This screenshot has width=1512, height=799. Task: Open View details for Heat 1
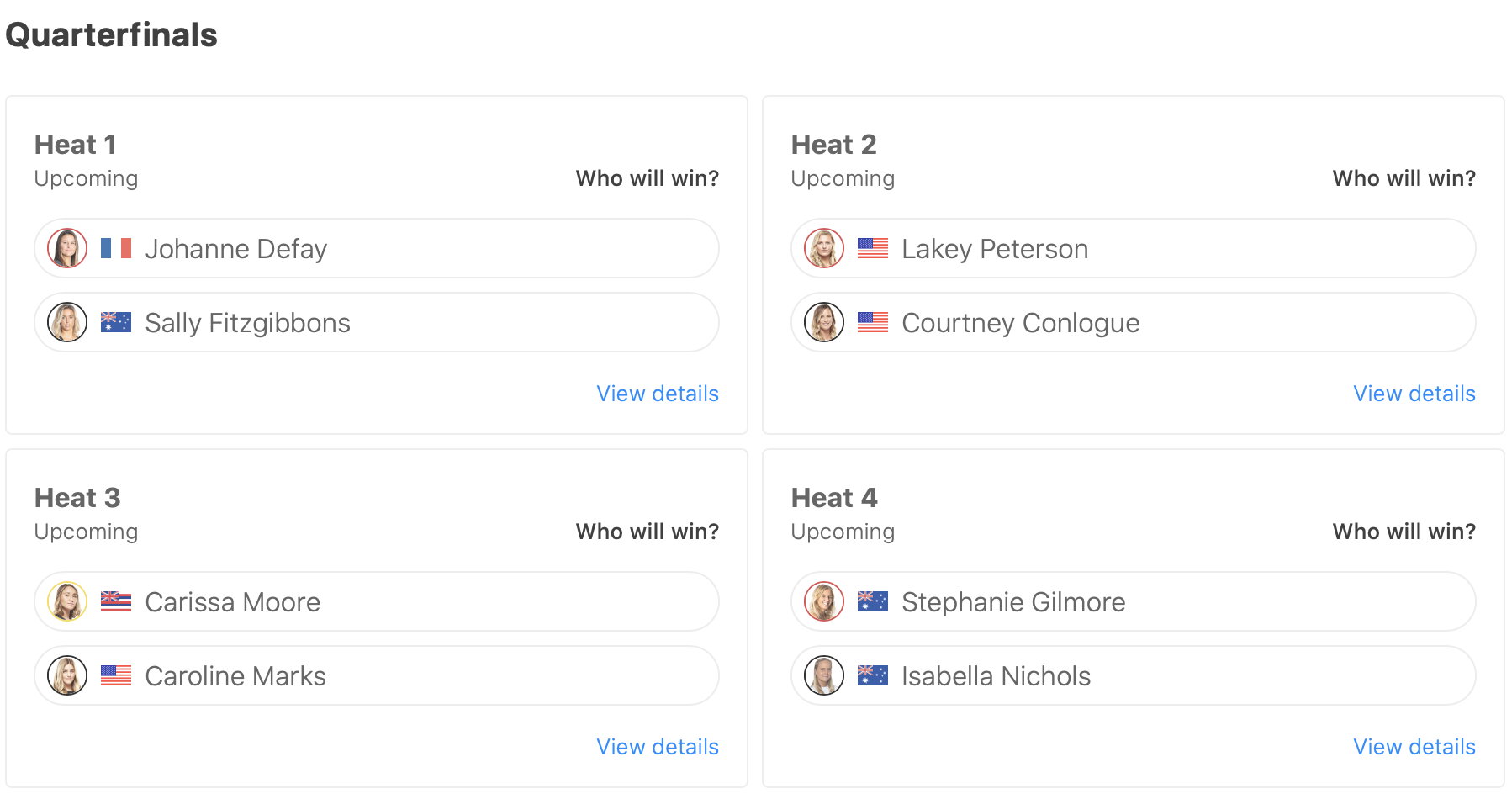(x=657, y=394)
